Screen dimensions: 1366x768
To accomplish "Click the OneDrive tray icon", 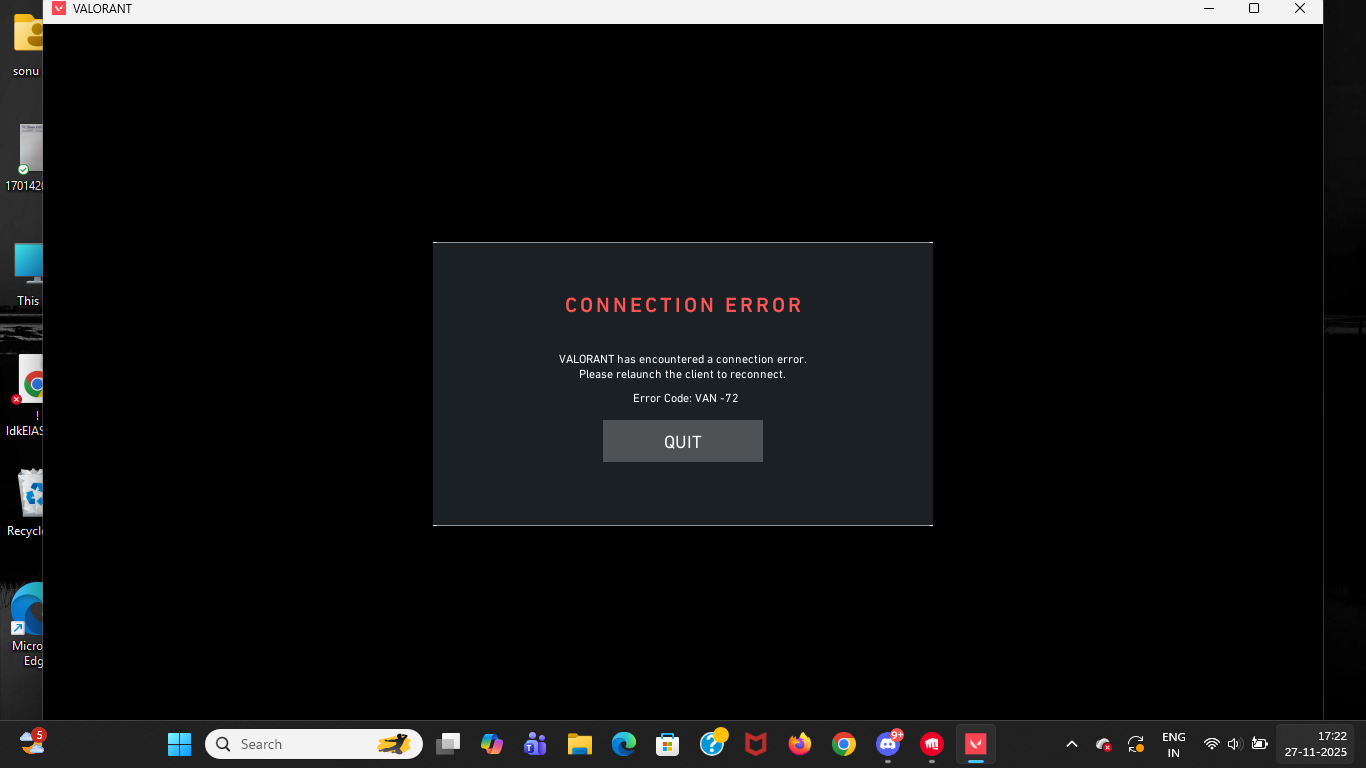I will [x=1104, y=744].
